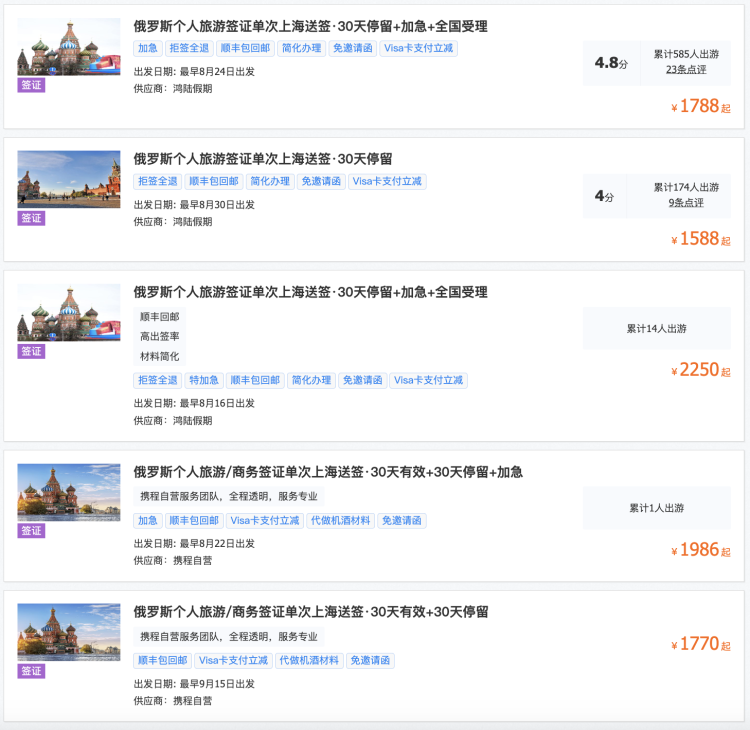Viewport: 750px width, 730px height.
Task: Open the thumbnail of the ¥2250 listing
Action: [68, 313]
